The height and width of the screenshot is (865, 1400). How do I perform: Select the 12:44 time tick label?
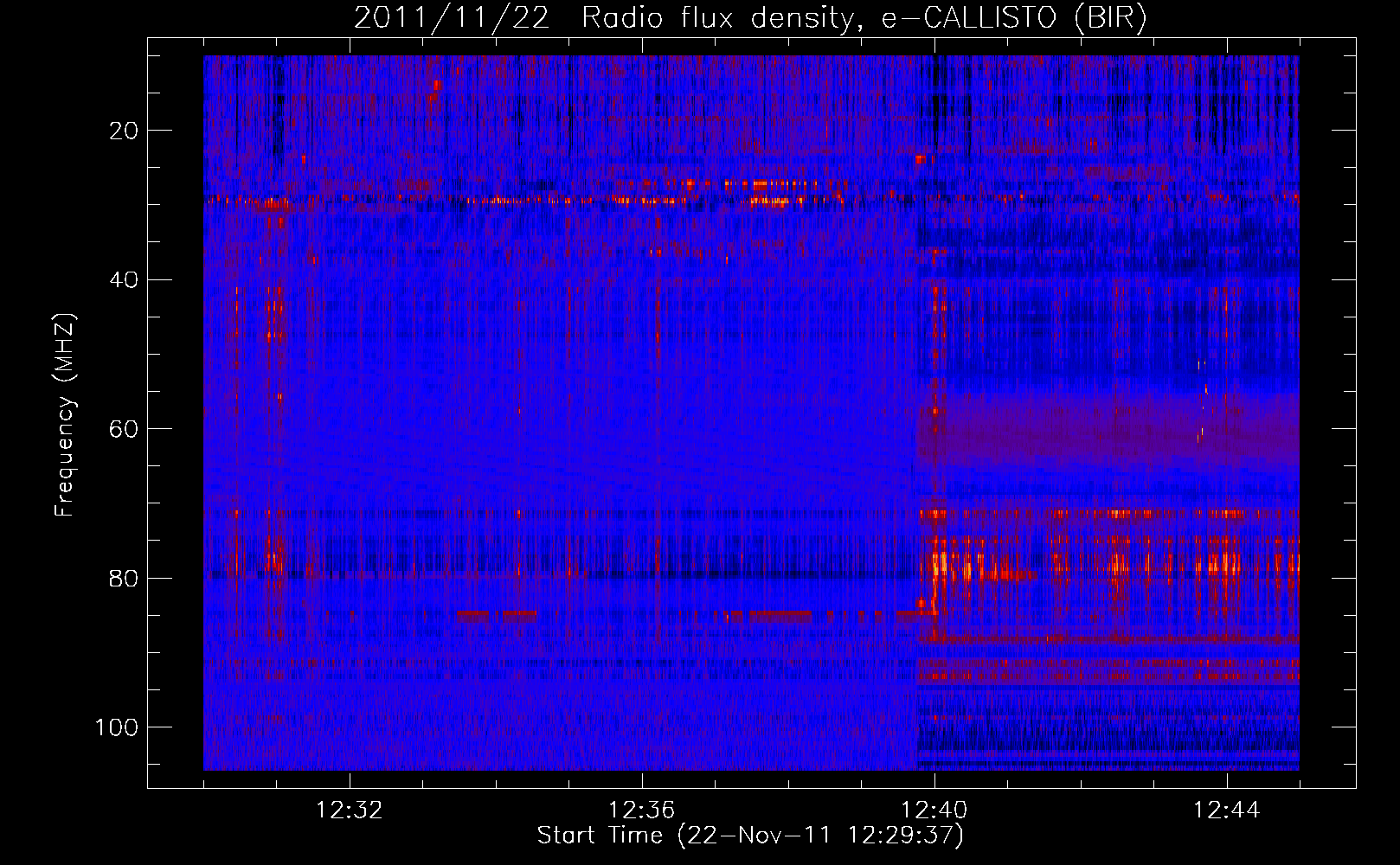coord(1227,811)
